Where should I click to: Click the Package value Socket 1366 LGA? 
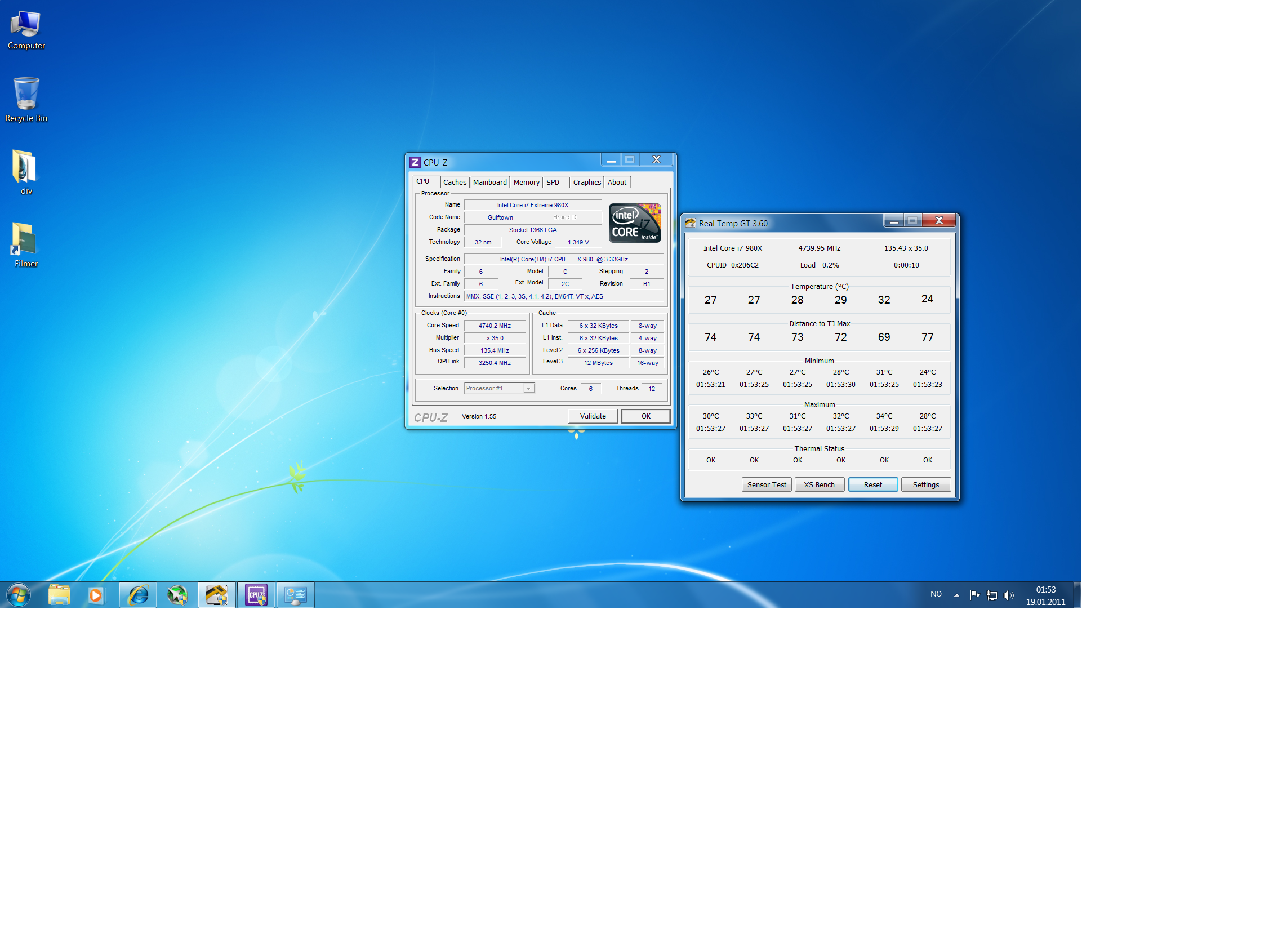tap(532, 230)
